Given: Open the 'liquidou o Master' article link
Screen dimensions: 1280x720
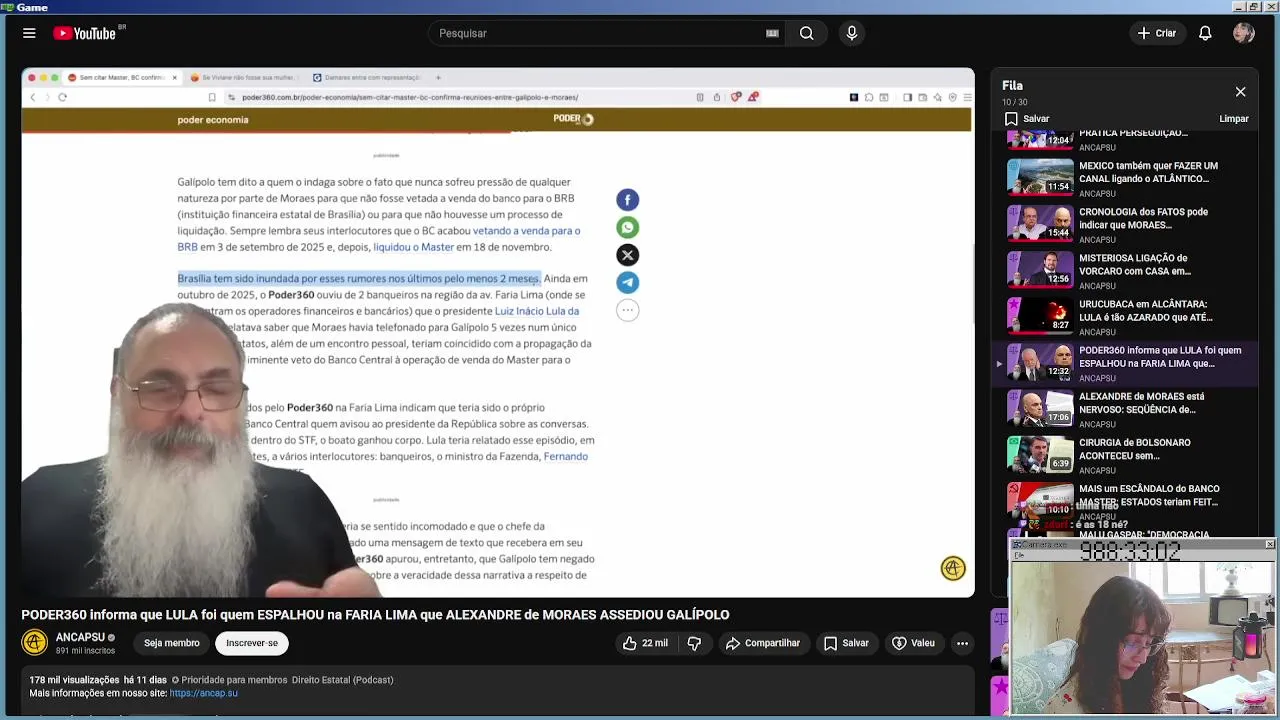Looking at the screenshot, I should (x=413, y=247).
